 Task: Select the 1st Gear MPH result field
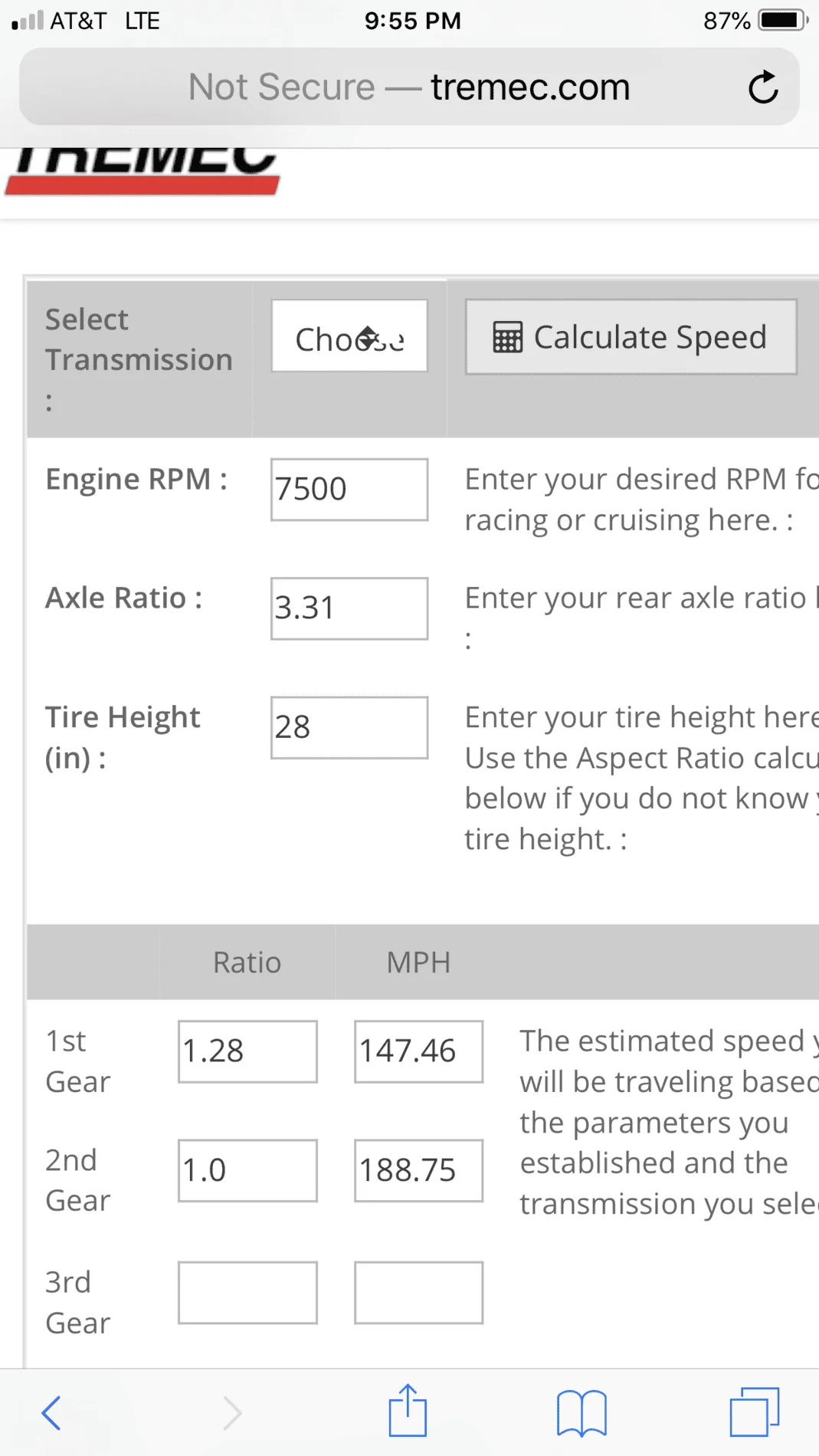pos(418,1051)
